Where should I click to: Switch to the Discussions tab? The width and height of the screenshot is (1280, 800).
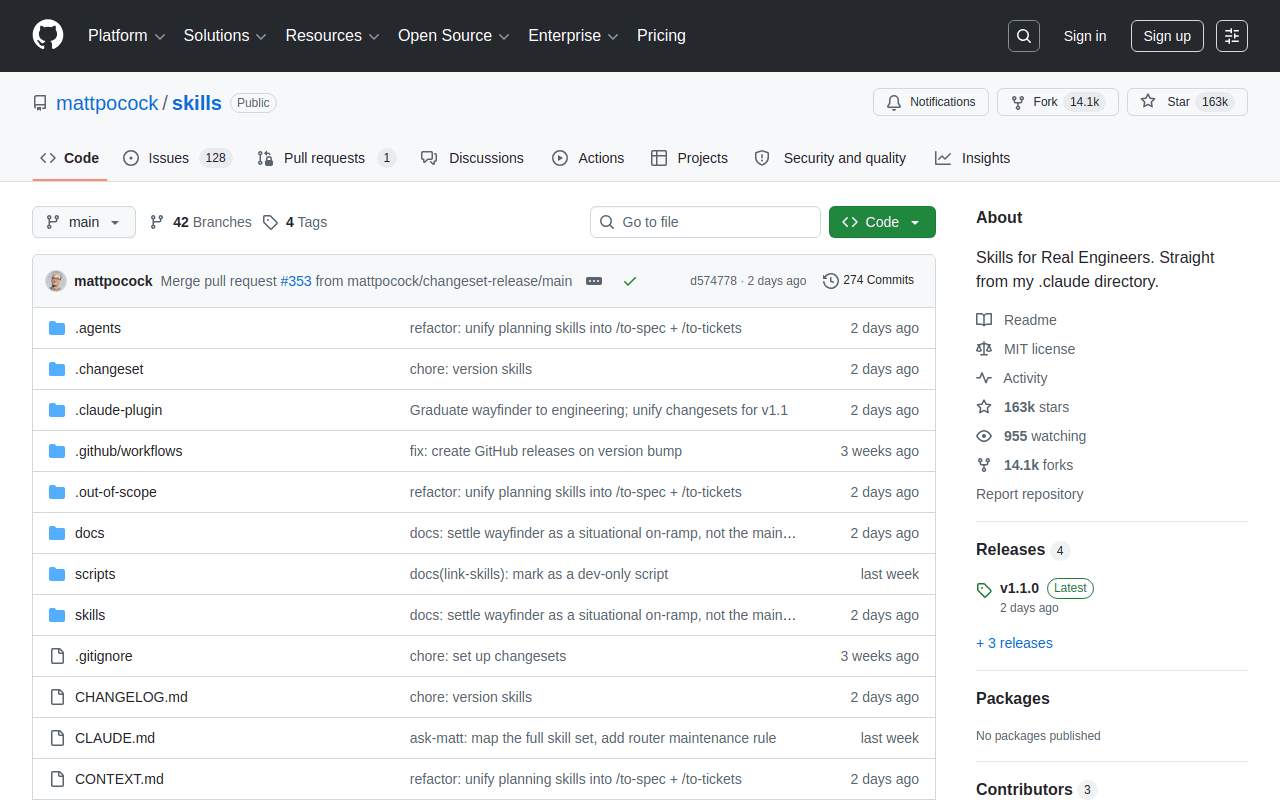pos(472,158)
